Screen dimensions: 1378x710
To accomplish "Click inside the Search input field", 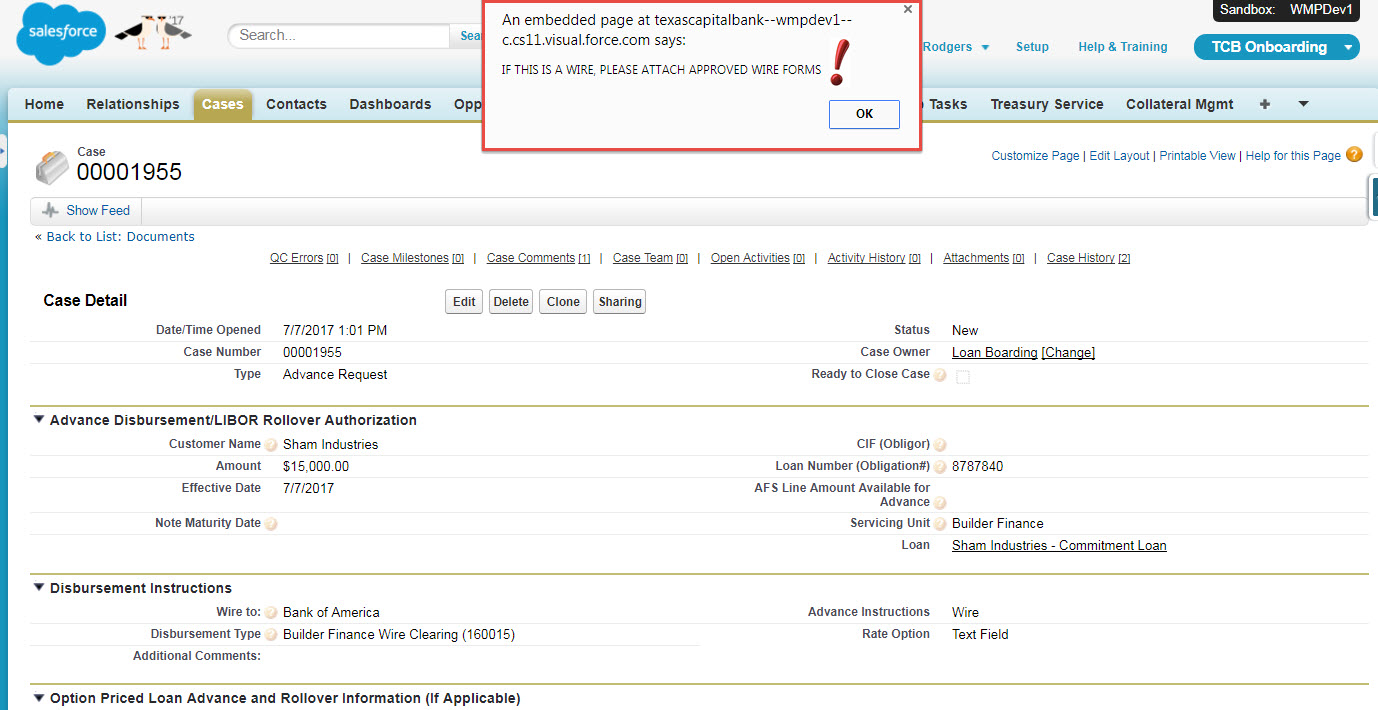I will click(341, 35).
